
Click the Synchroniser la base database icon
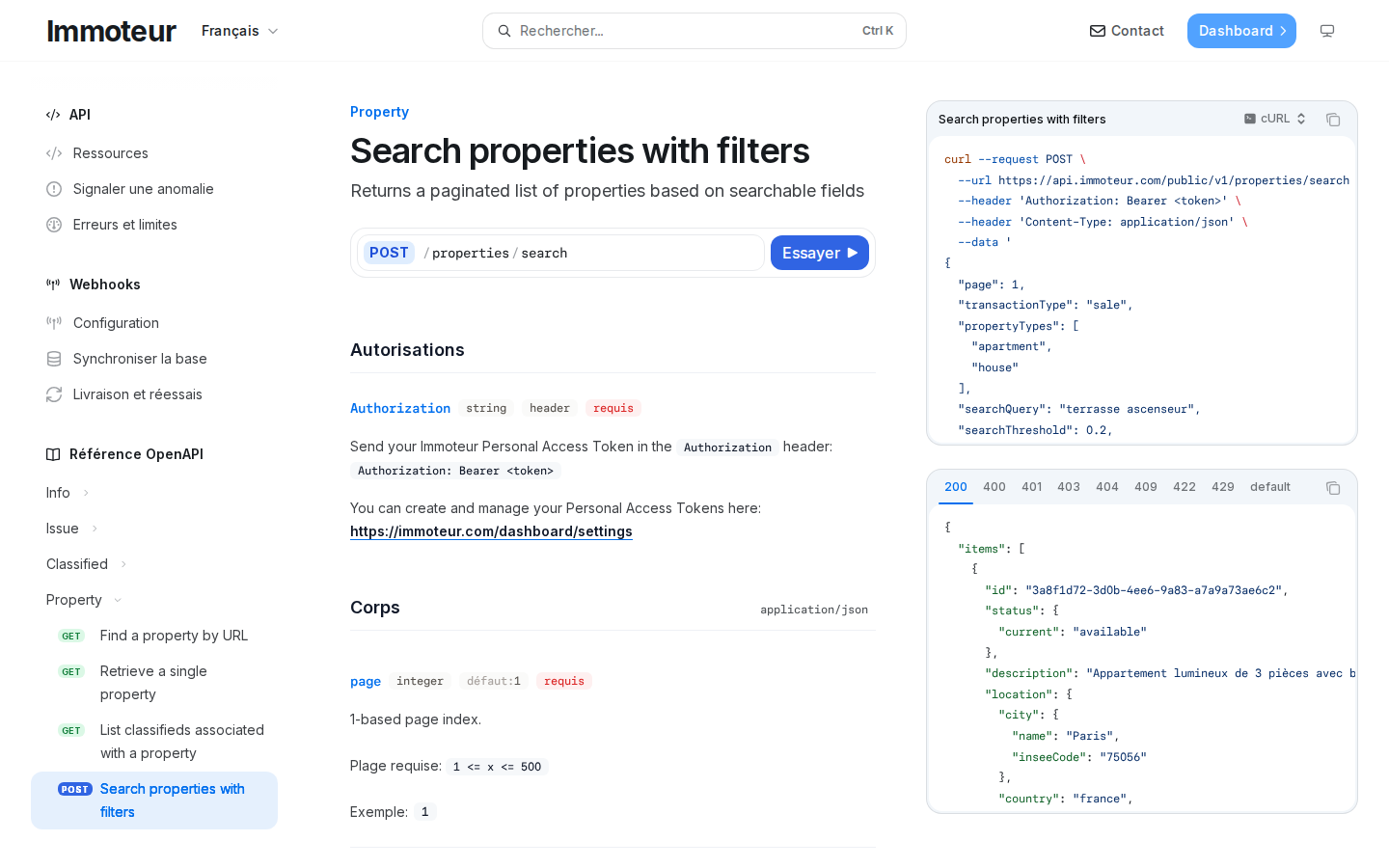tap(54, 359)
